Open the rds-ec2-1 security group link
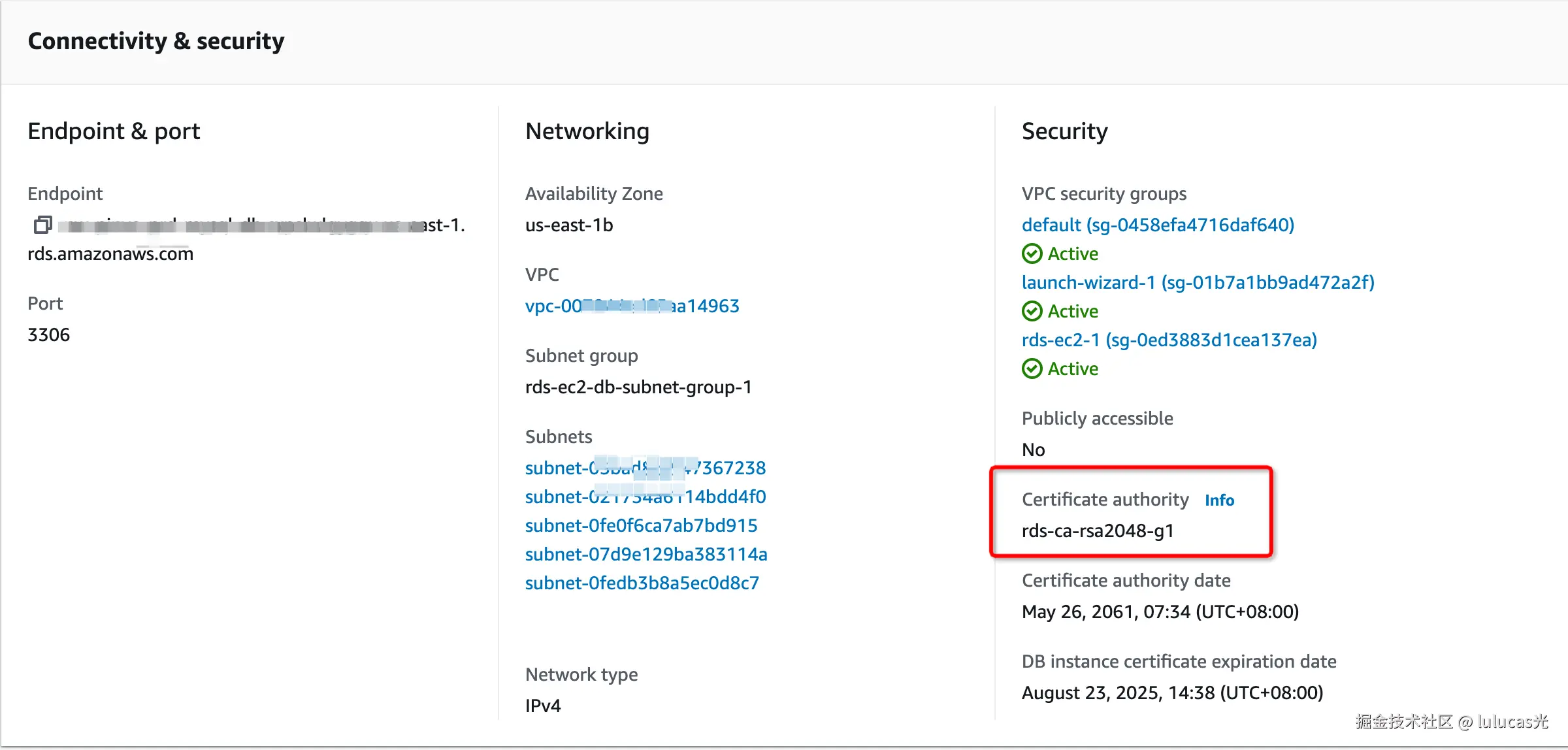1568x750 pixels. point(1169,340)
